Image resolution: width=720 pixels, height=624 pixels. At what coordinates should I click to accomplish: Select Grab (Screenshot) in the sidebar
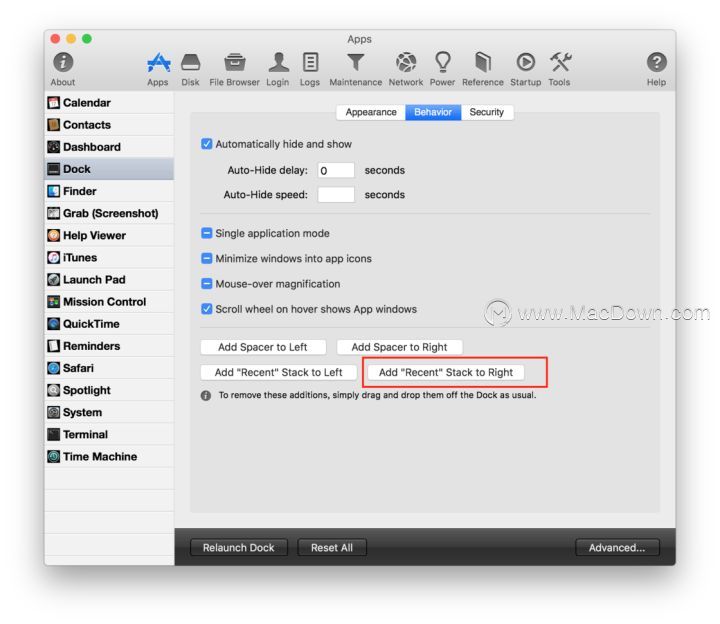tap(109, 213)
